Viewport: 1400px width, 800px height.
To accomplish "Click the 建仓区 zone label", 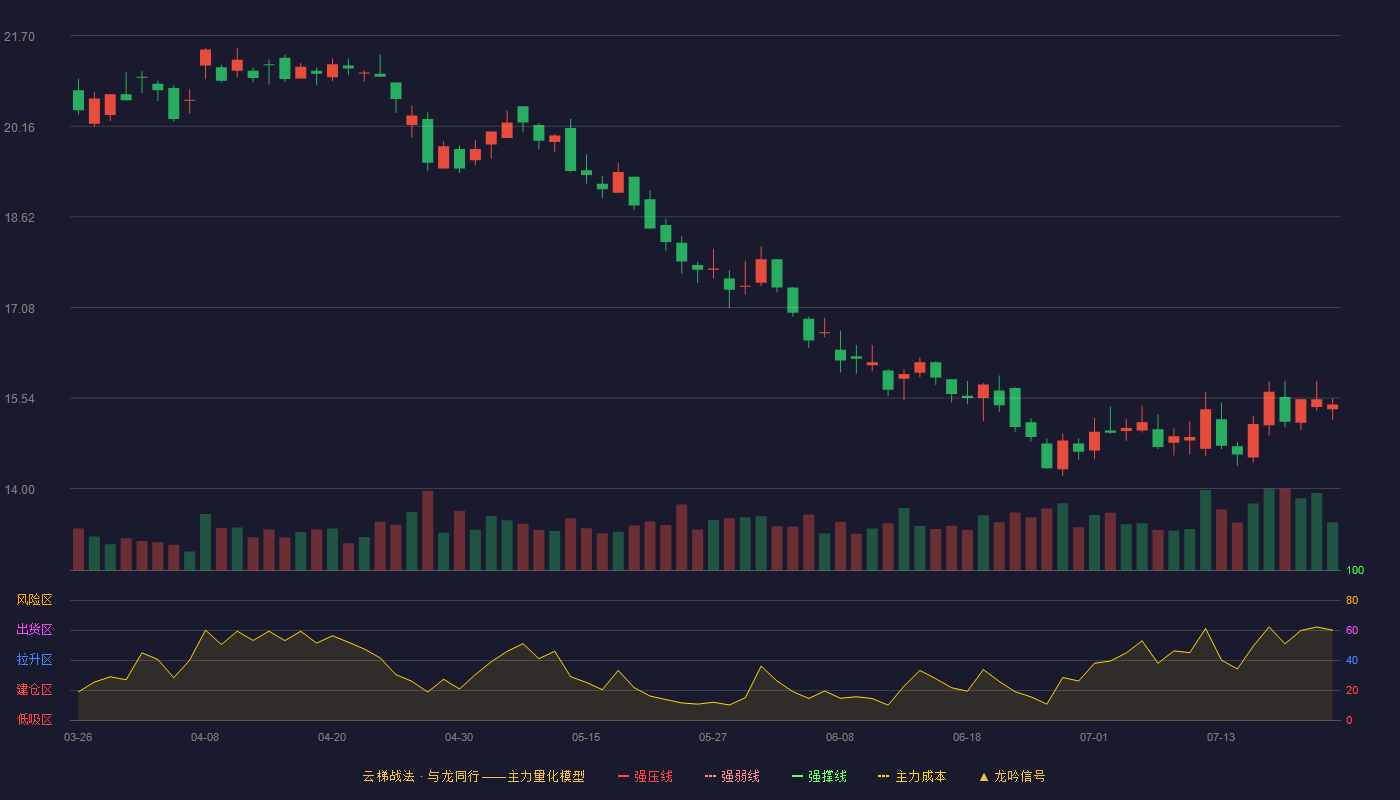I will pos(34,690).
